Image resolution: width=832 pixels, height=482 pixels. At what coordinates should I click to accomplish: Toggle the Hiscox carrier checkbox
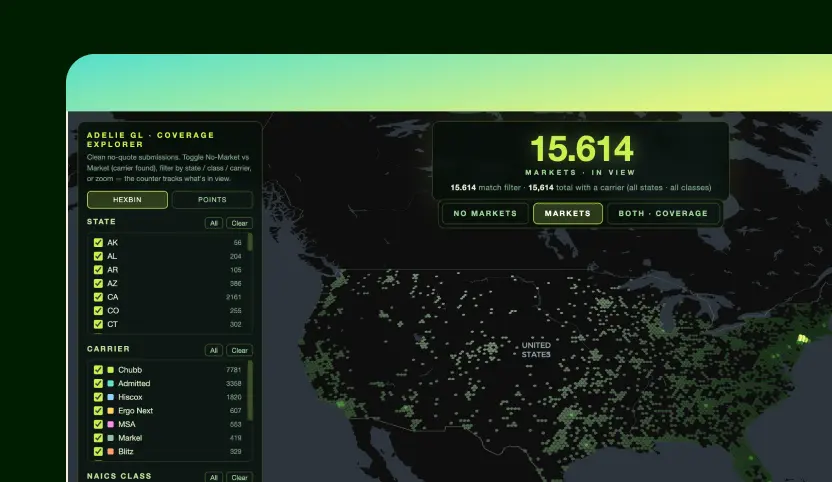click(98, 397)
